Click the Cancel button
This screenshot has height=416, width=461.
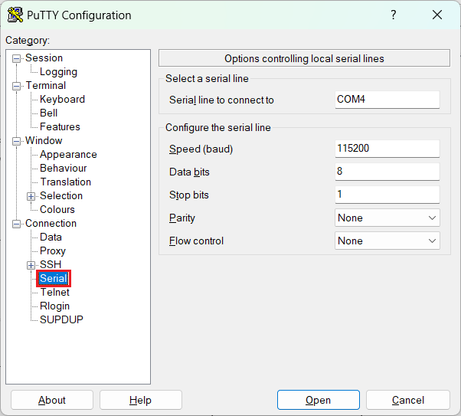coord(408,400)
